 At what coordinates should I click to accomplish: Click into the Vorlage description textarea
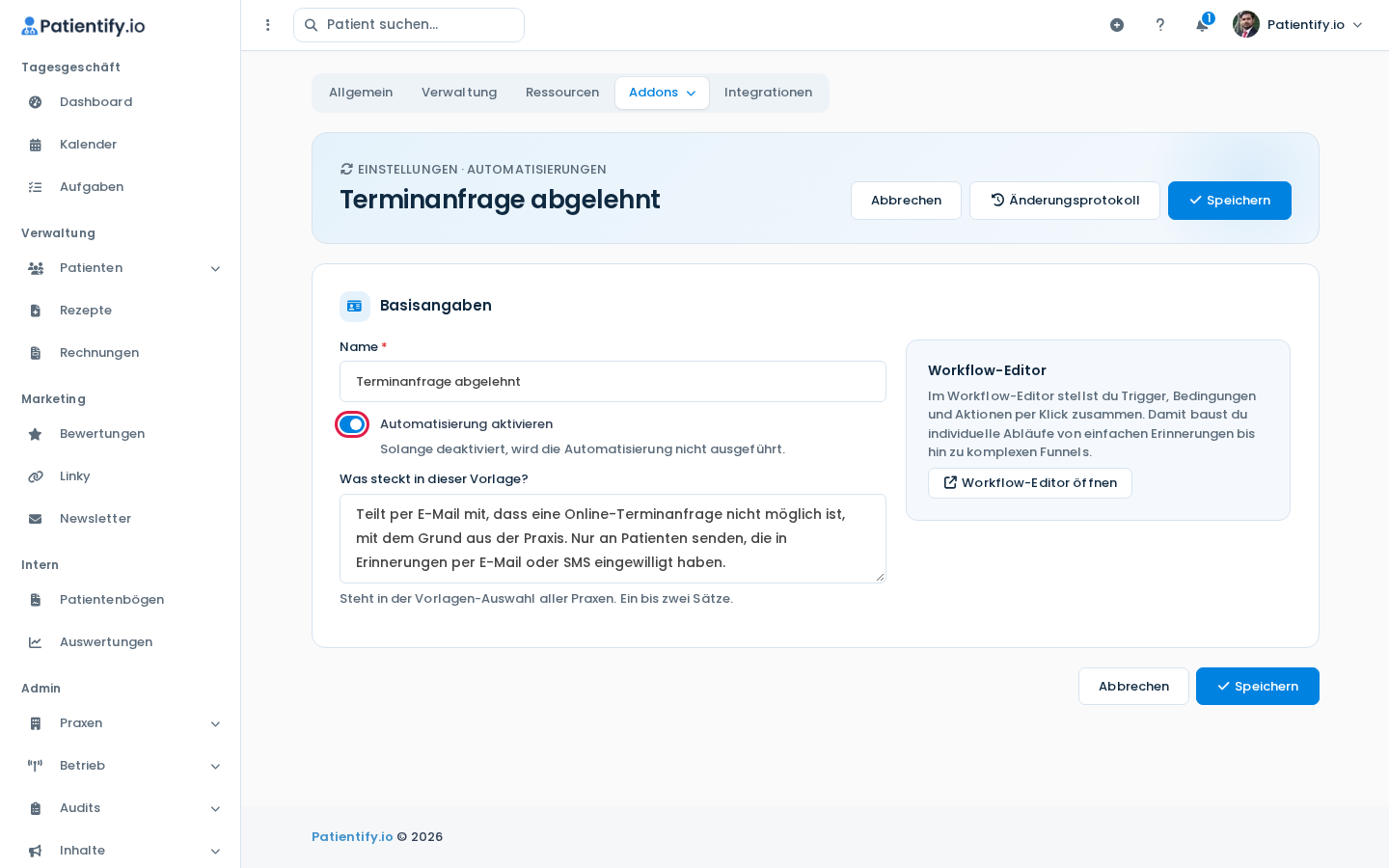(x=613, y=538)
